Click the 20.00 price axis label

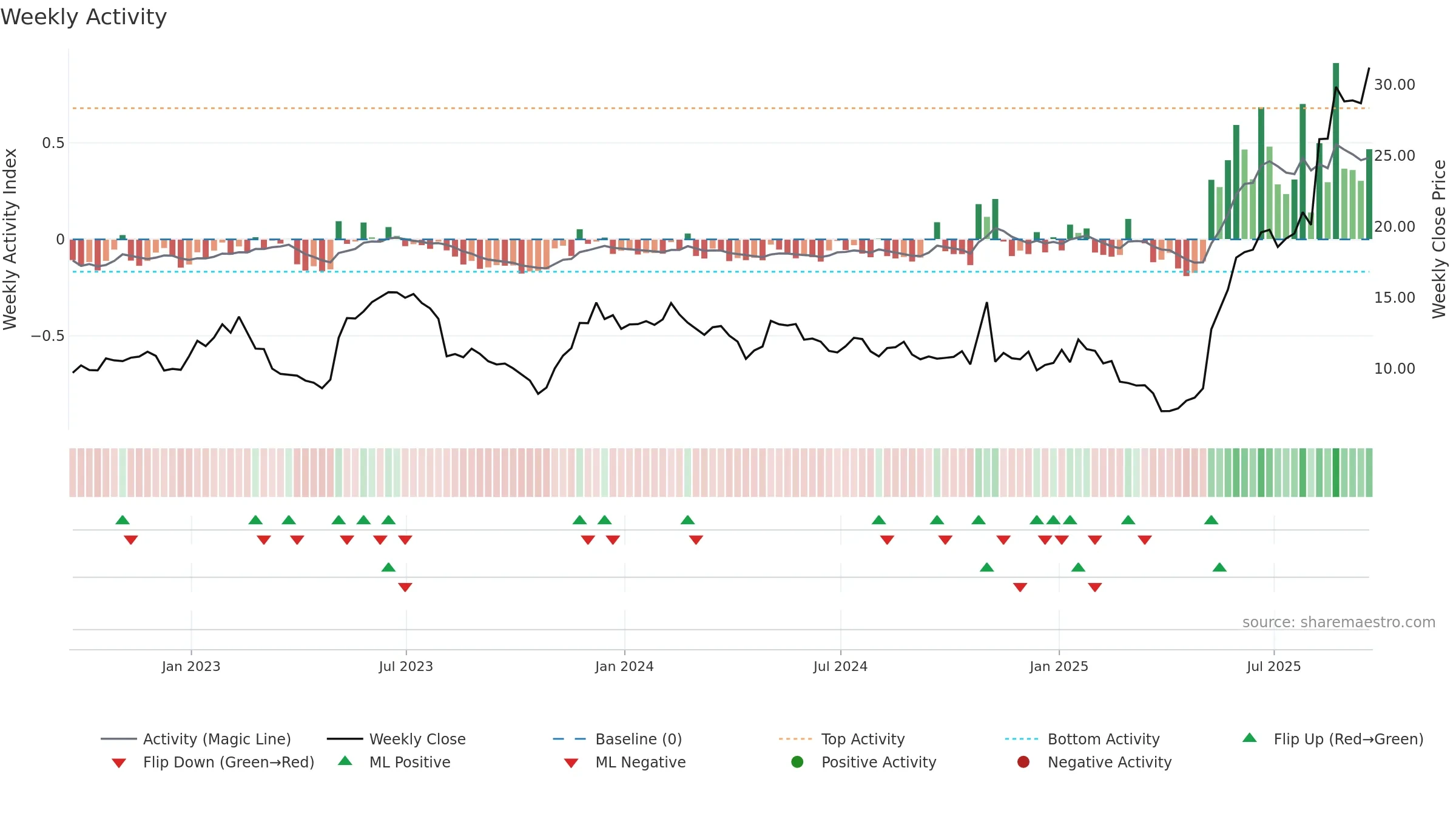pyautogui.click(x=1395, y=226)
